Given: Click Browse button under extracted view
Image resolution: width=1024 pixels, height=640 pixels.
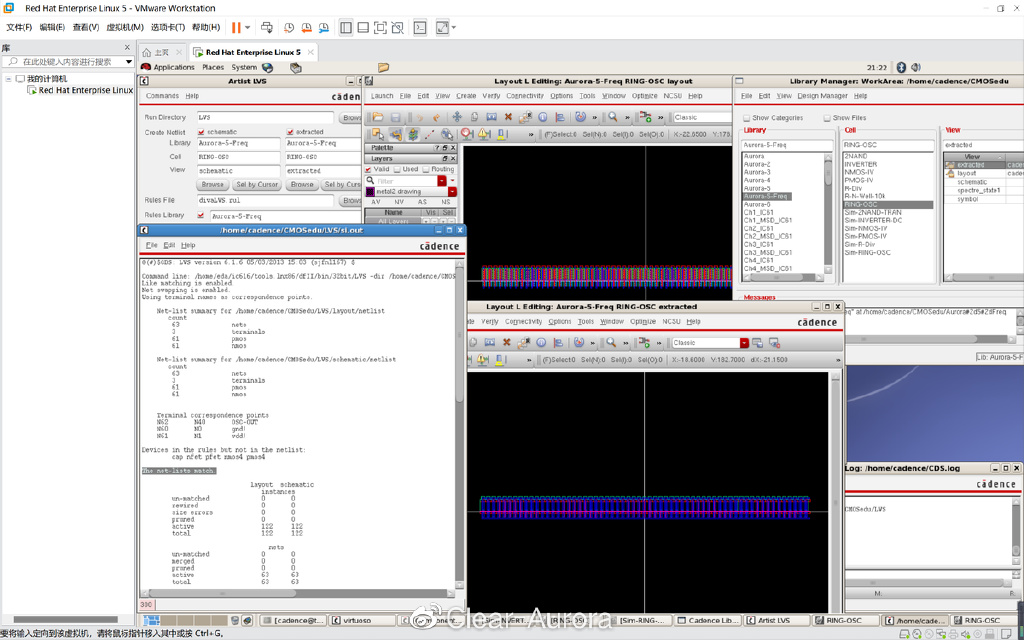Looking at the screenshot, I should pyautogui.click(x=302, y=185).
